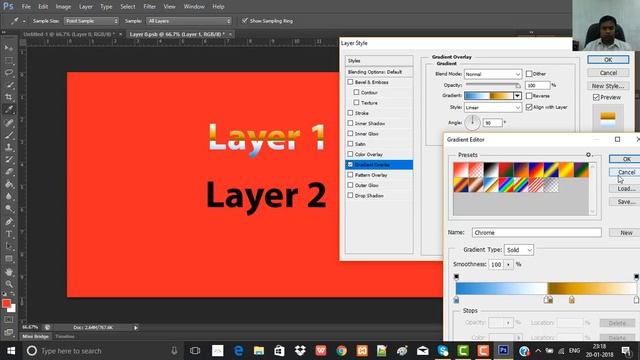The width and height of the screenshot is (640, 360).
Task: Select the Crop tool
Action: pyautogui.click(x=9, y=97)
